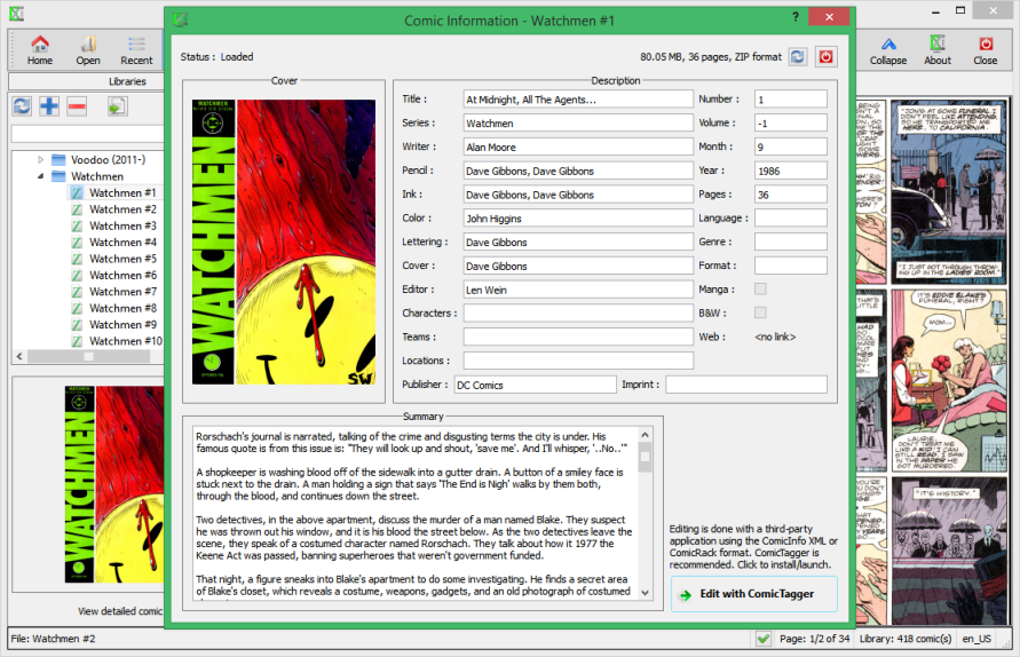Go to Home in main toolbar
The width and height of the screenshot is (1020, 657).
tap(40, 50)
